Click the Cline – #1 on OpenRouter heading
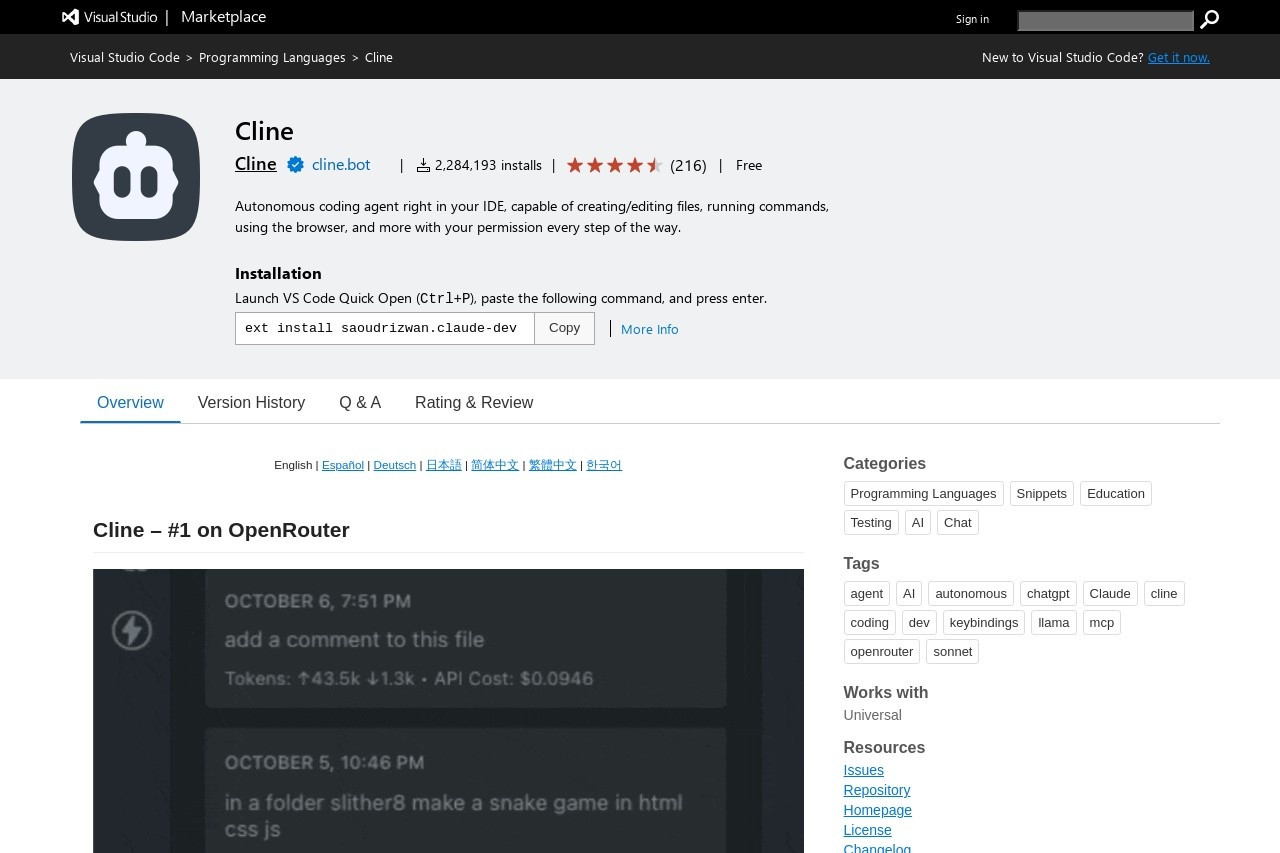This screenshot has height=853, width=1280. pyautogui.click(x=221, y=530)
